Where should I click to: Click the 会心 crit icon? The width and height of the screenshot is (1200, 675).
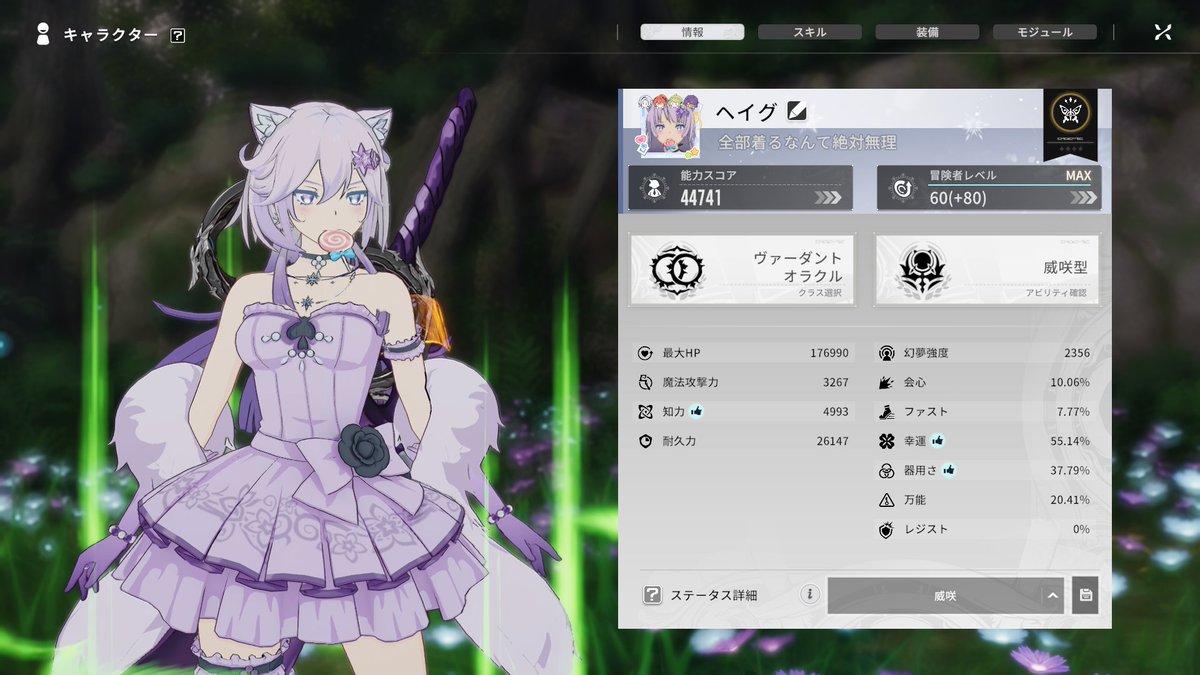coord(886,382)
